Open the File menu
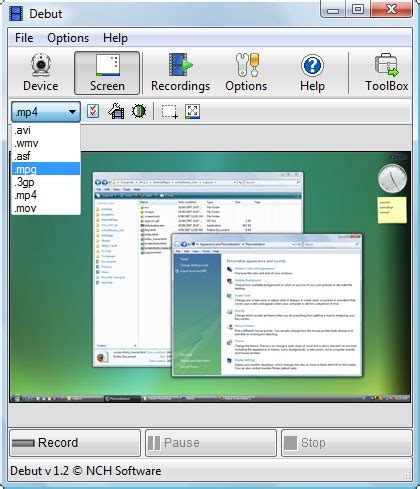This screenshot has width=420, height=489. pos(24,38)
